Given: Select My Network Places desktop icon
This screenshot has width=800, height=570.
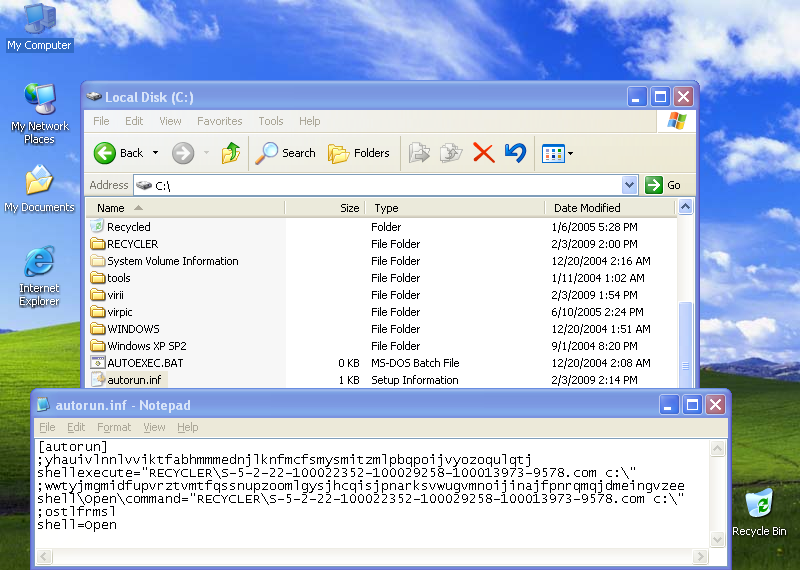Looking at the screenshot, I should tap(40, 98).
